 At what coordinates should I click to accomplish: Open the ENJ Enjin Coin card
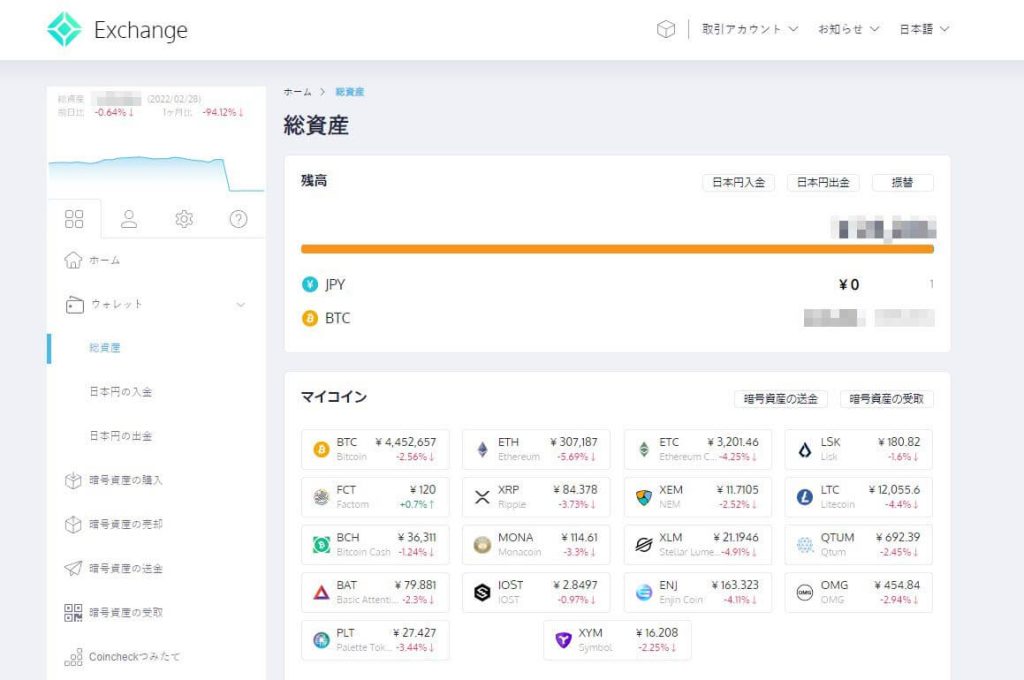697,592
